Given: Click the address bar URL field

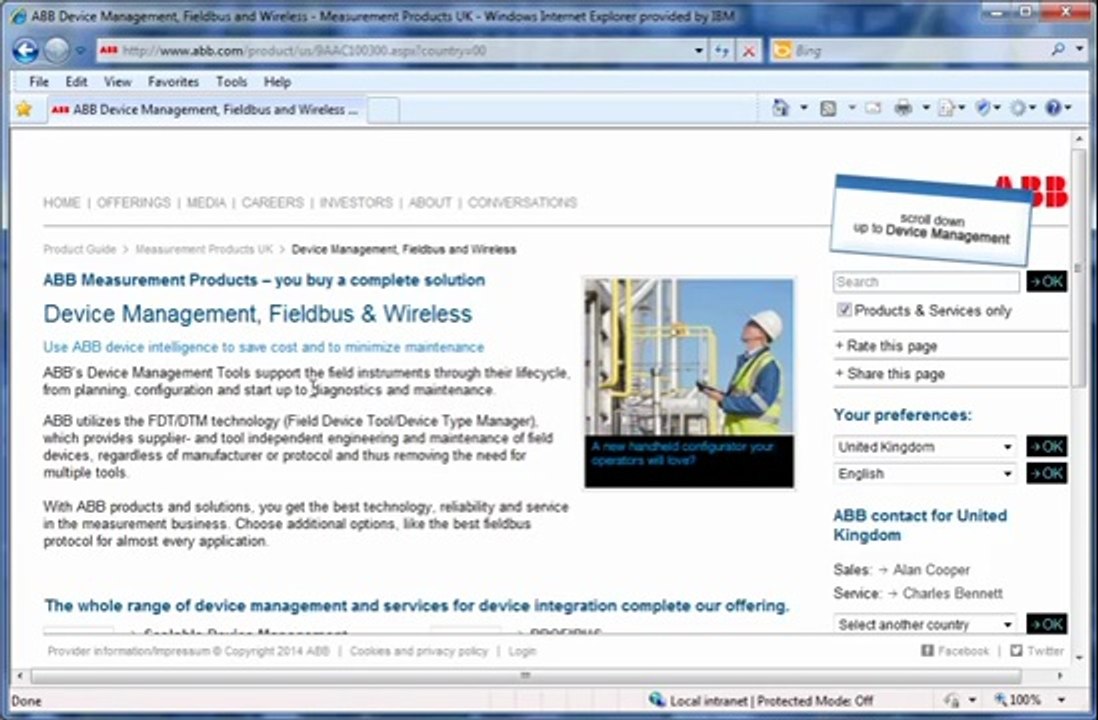Looking at the screenshot, I should tap(403, 50).
